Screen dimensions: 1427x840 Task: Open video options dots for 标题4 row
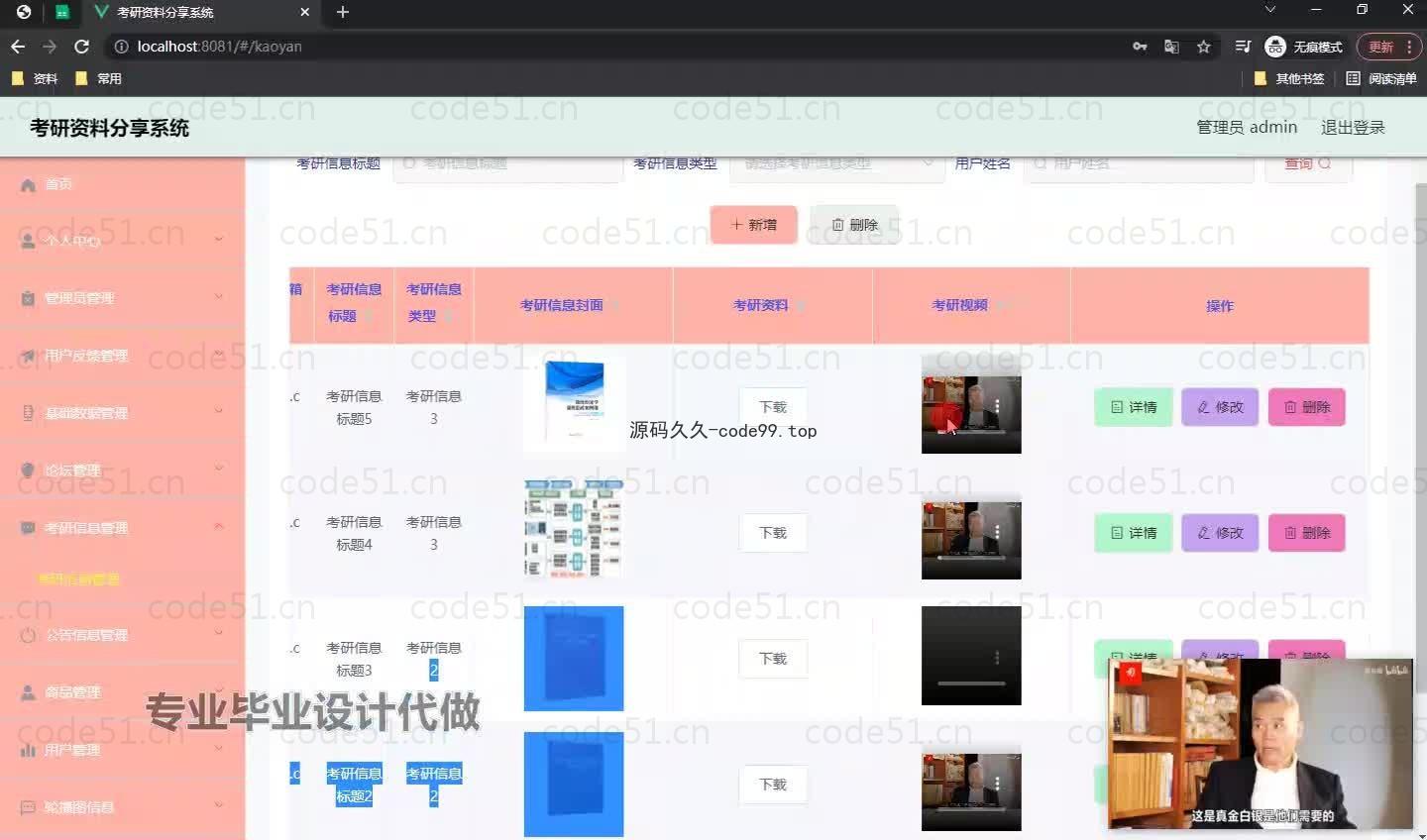click(997, 532)
